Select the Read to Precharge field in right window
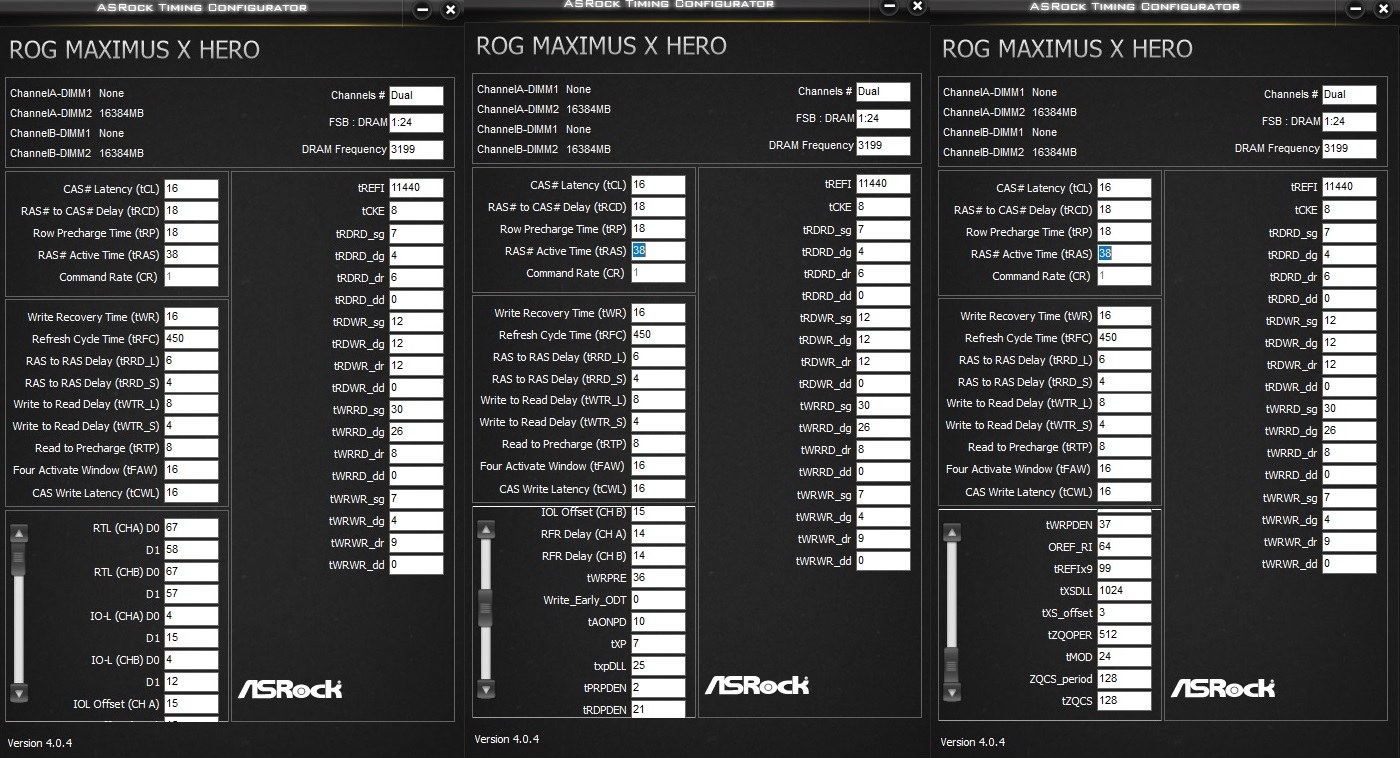Screen dimensions: 1400x758 click(1124, 448)
